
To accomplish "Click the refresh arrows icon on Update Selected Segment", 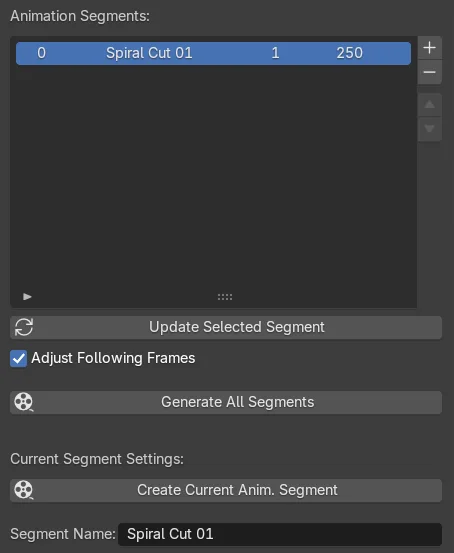I will point(24,327).
